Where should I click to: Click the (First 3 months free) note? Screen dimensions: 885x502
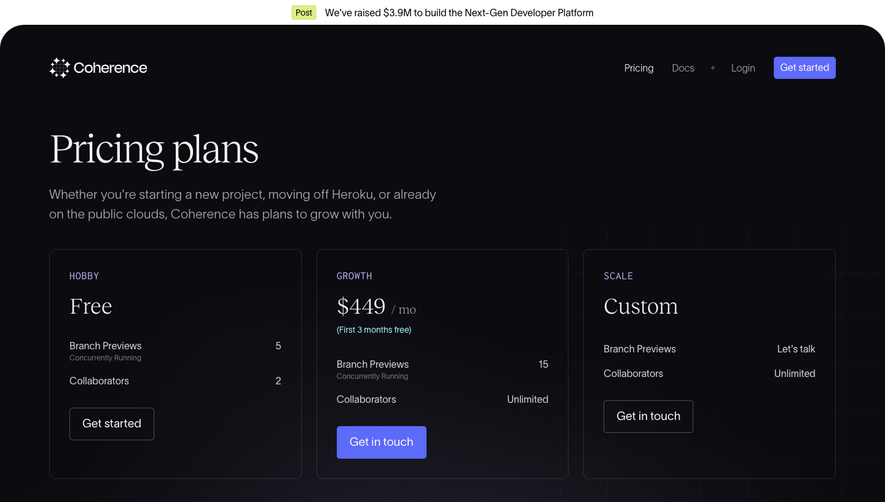(x=374, y=330)
